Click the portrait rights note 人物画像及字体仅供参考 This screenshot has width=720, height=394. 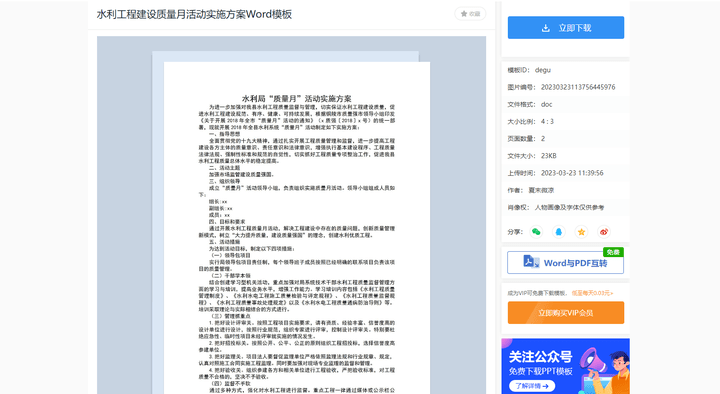click(569, 208)
